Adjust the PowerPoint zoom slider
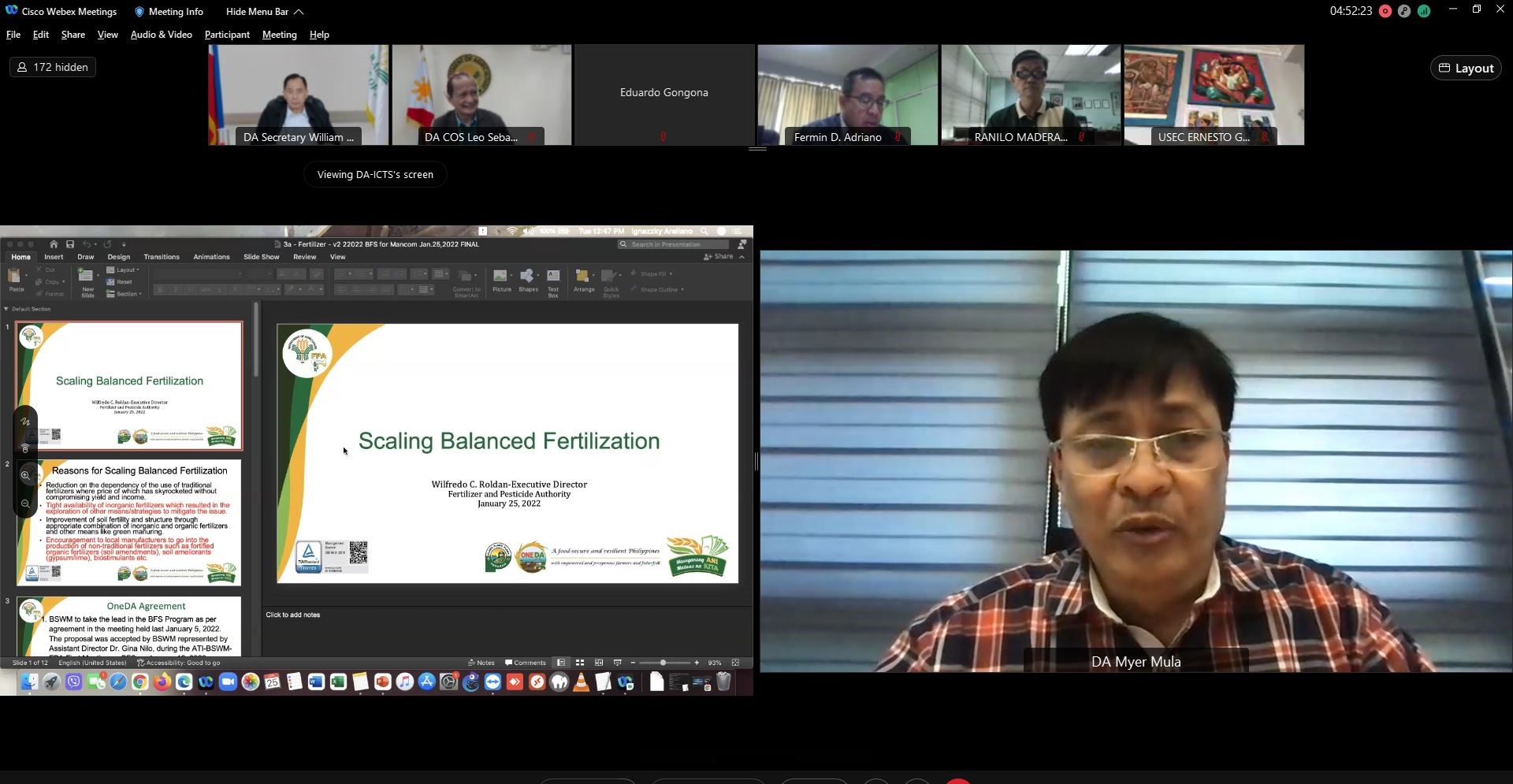 click(x=663, y=663)
